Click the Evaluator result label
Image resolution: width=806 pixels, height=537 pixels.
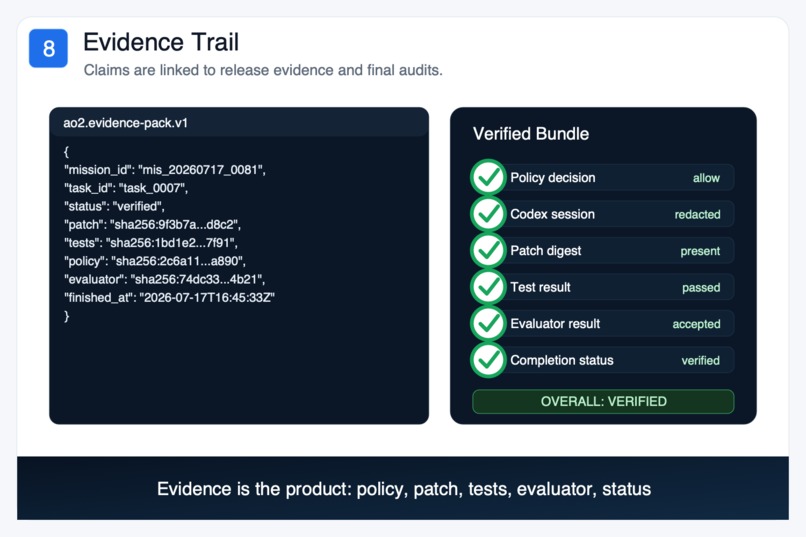(x=555, y=324)
